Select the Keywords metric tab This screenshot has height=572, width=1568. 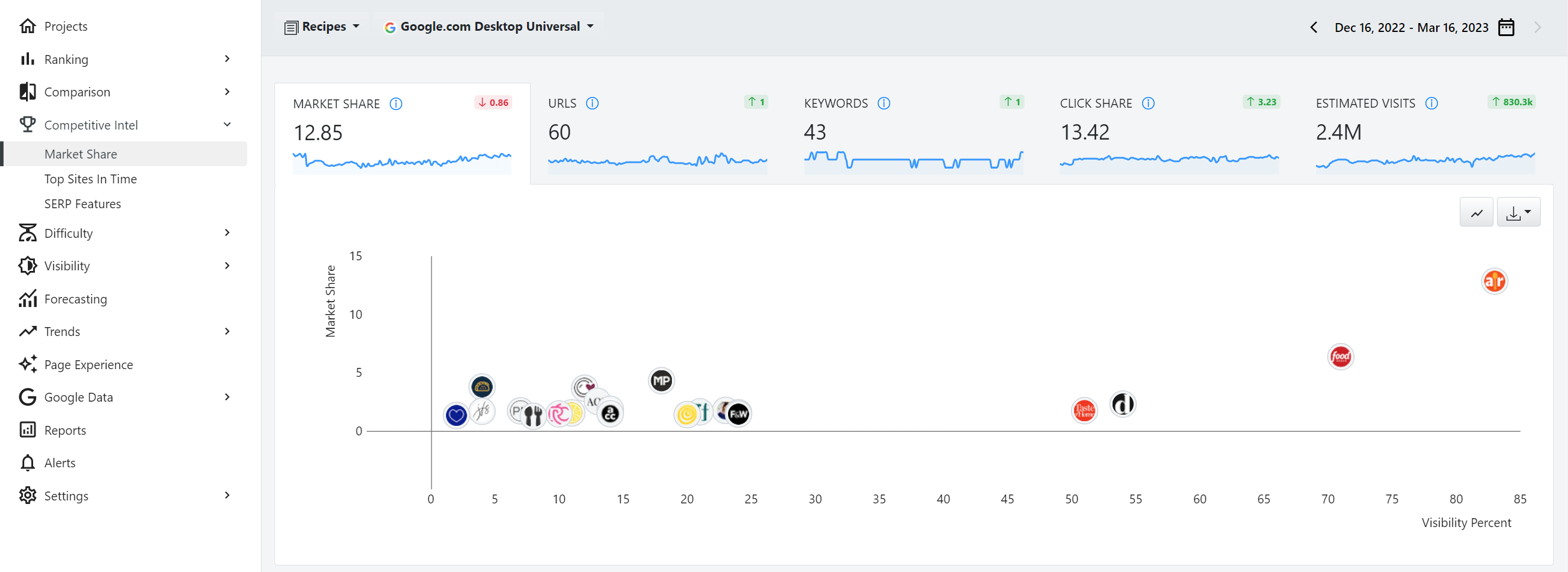click(913, 134)
